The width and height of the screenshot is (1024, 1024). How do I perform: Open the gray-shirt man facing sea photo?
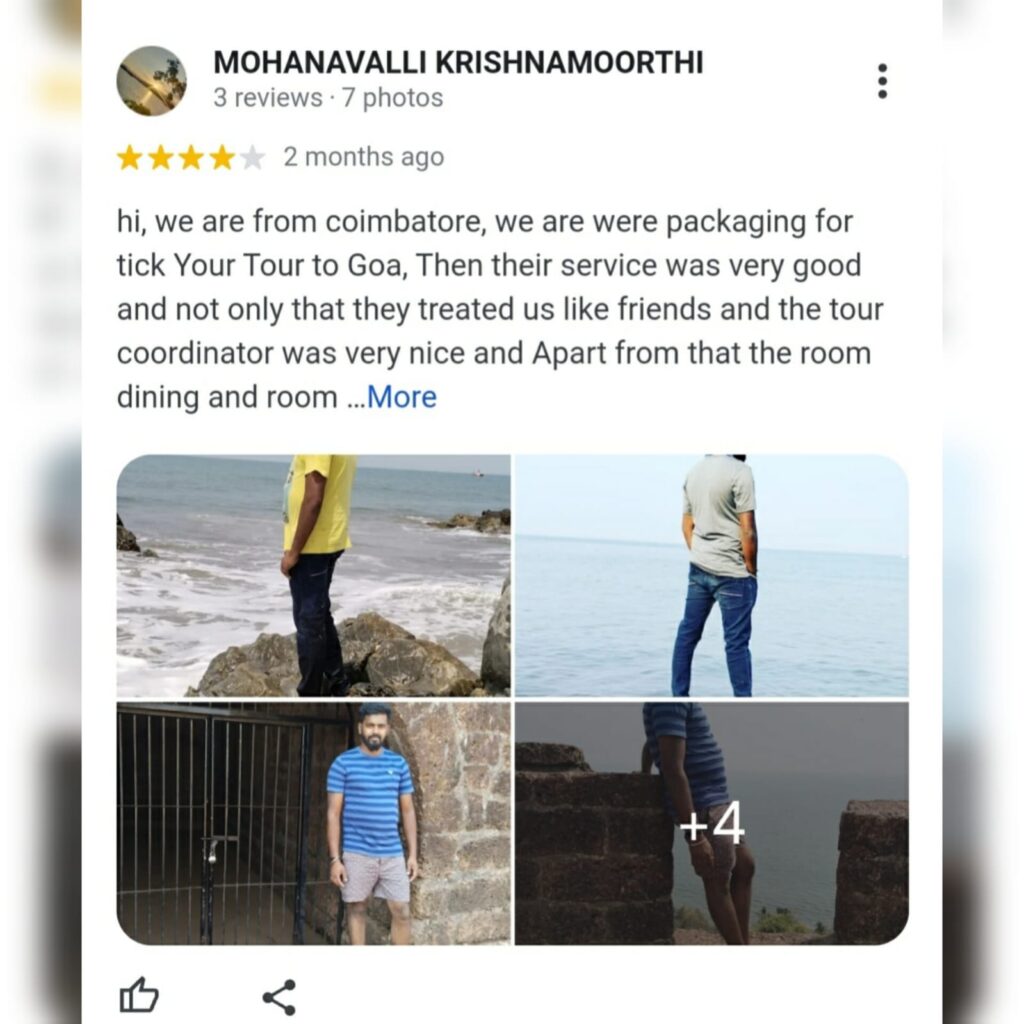pyautogui.click(x=712, y=575)
